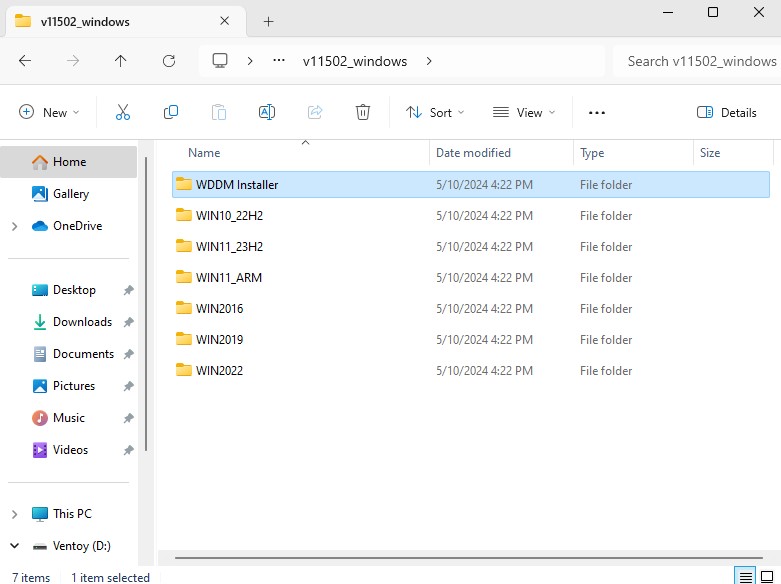The height and width of the screenshot is (584, 781).
Task: Refresh the current folder view
Action: 169,61
